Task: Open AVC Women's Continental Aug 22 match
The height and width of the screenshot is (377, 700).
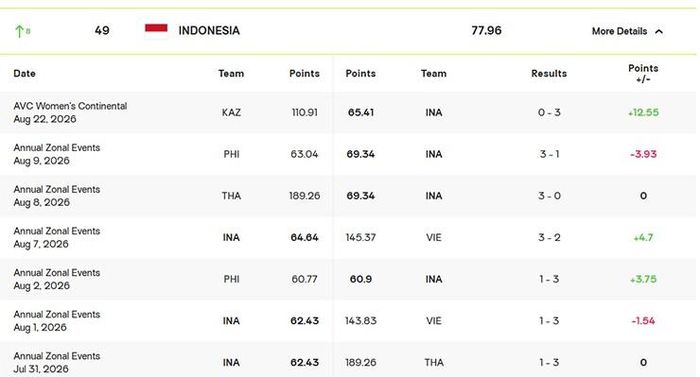Action: pyautogui.click(x=348, y=113)
